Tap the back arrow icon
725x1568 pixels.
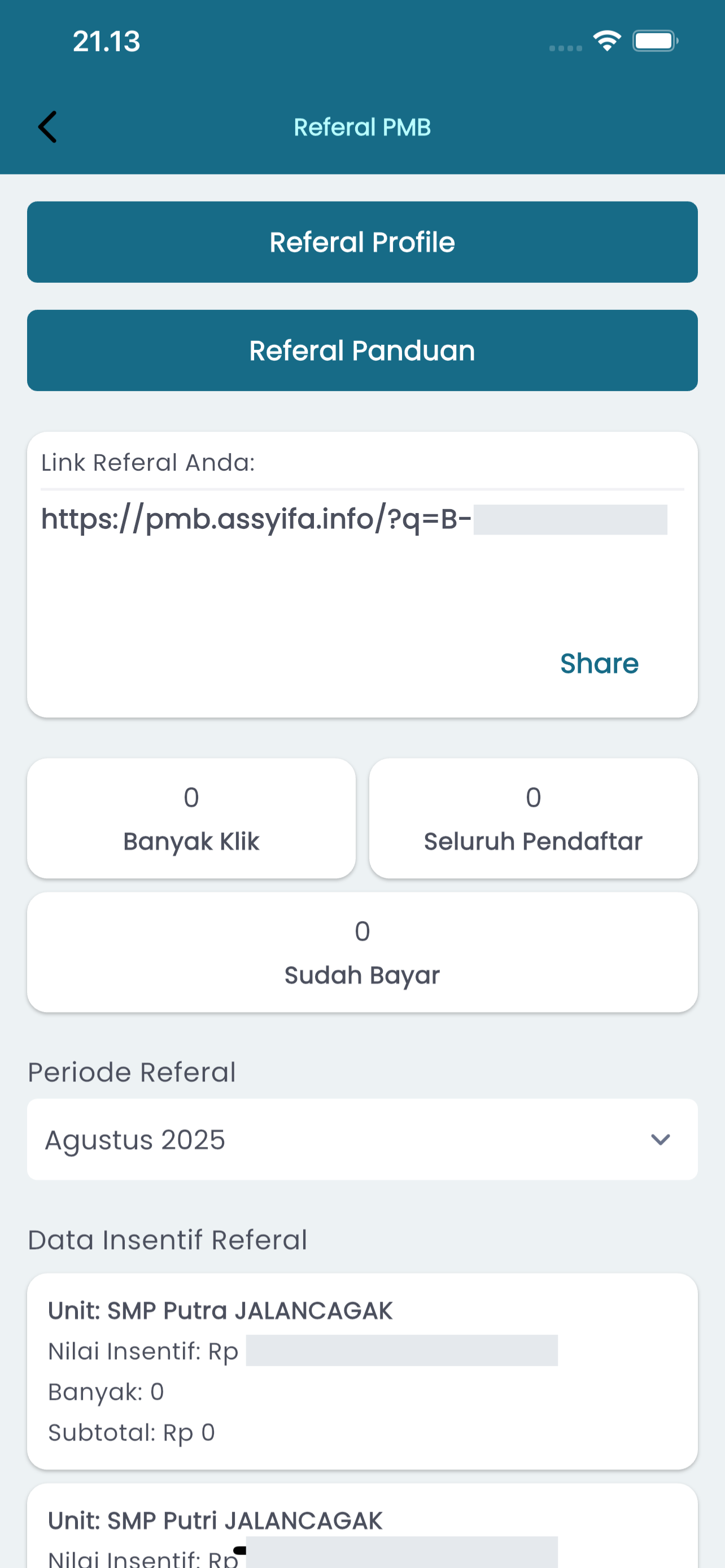[47, 126]
